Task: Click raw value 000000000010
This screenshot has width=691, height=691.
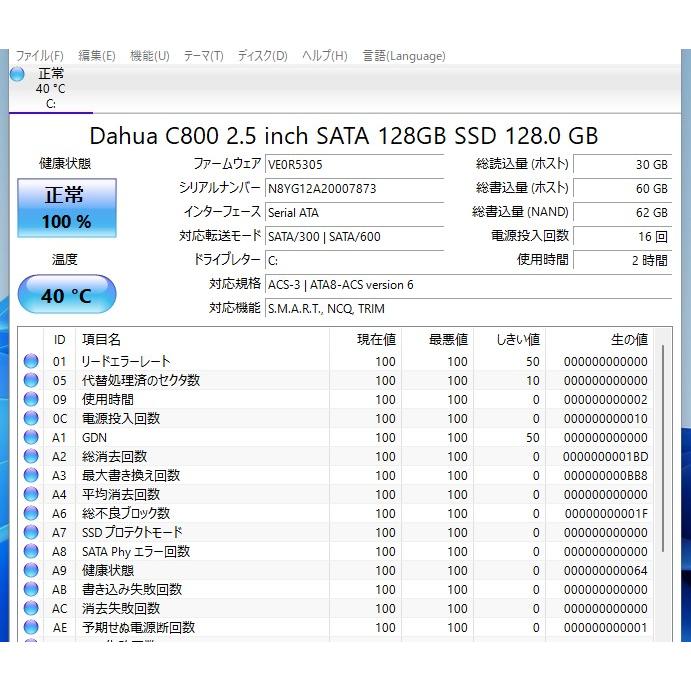Action: point(606,419)
